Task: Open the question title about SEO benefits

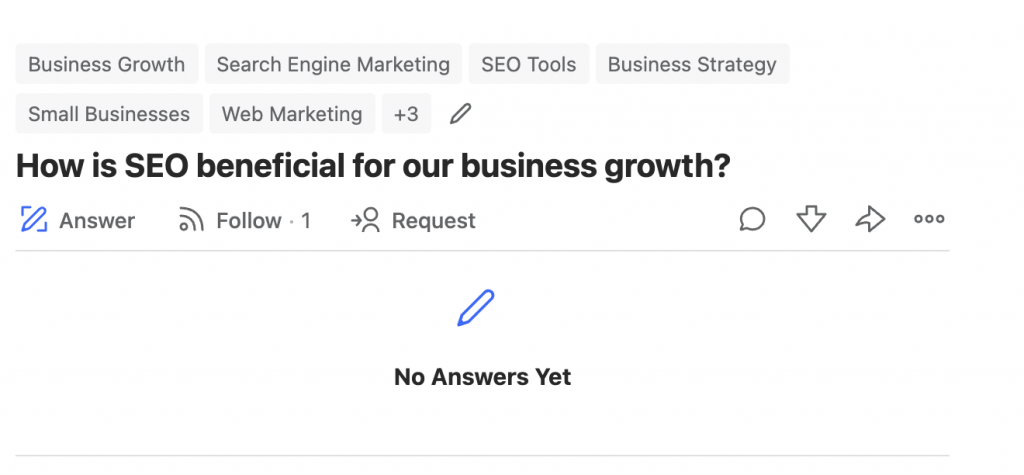Action: pyautogui.click(x=373, y=166)
